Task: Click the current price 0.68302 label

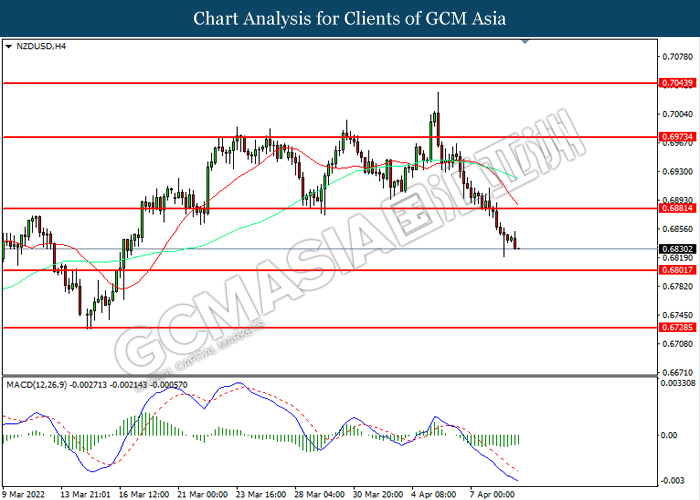Action: (x=677, y=249)
